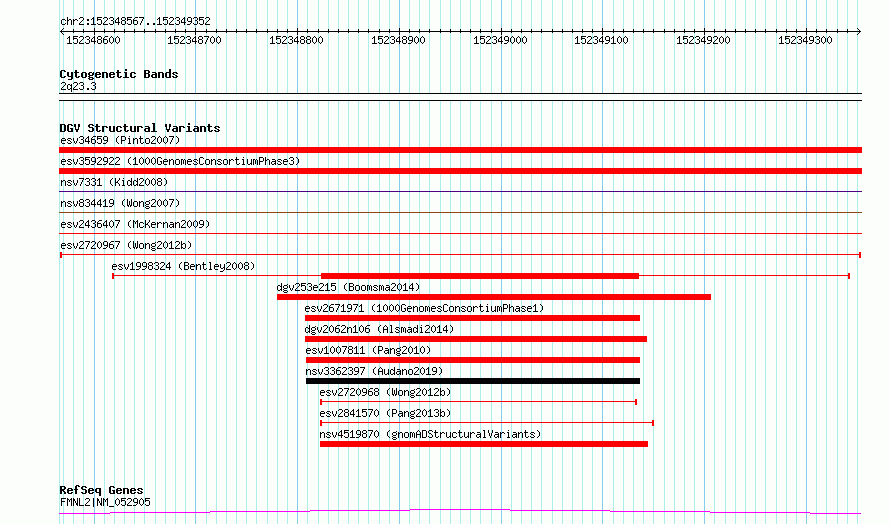Screen dimensions: 890x524
Task: Select the dgv253e215 red bar
Action: [x=494, y=297]
